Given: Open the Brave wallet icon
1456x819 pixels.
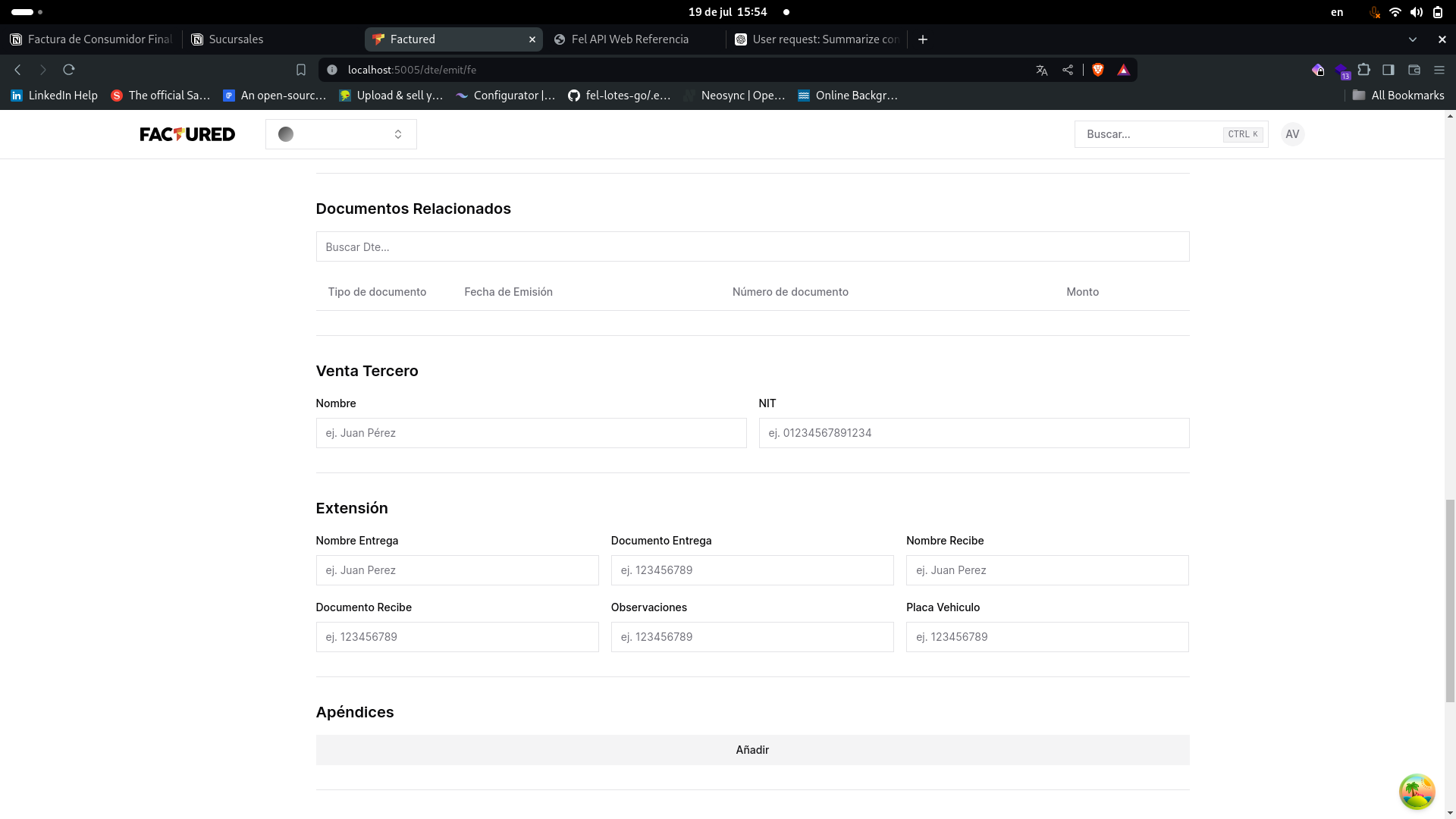Looking at the screenshot, I should coord(1414,70).
